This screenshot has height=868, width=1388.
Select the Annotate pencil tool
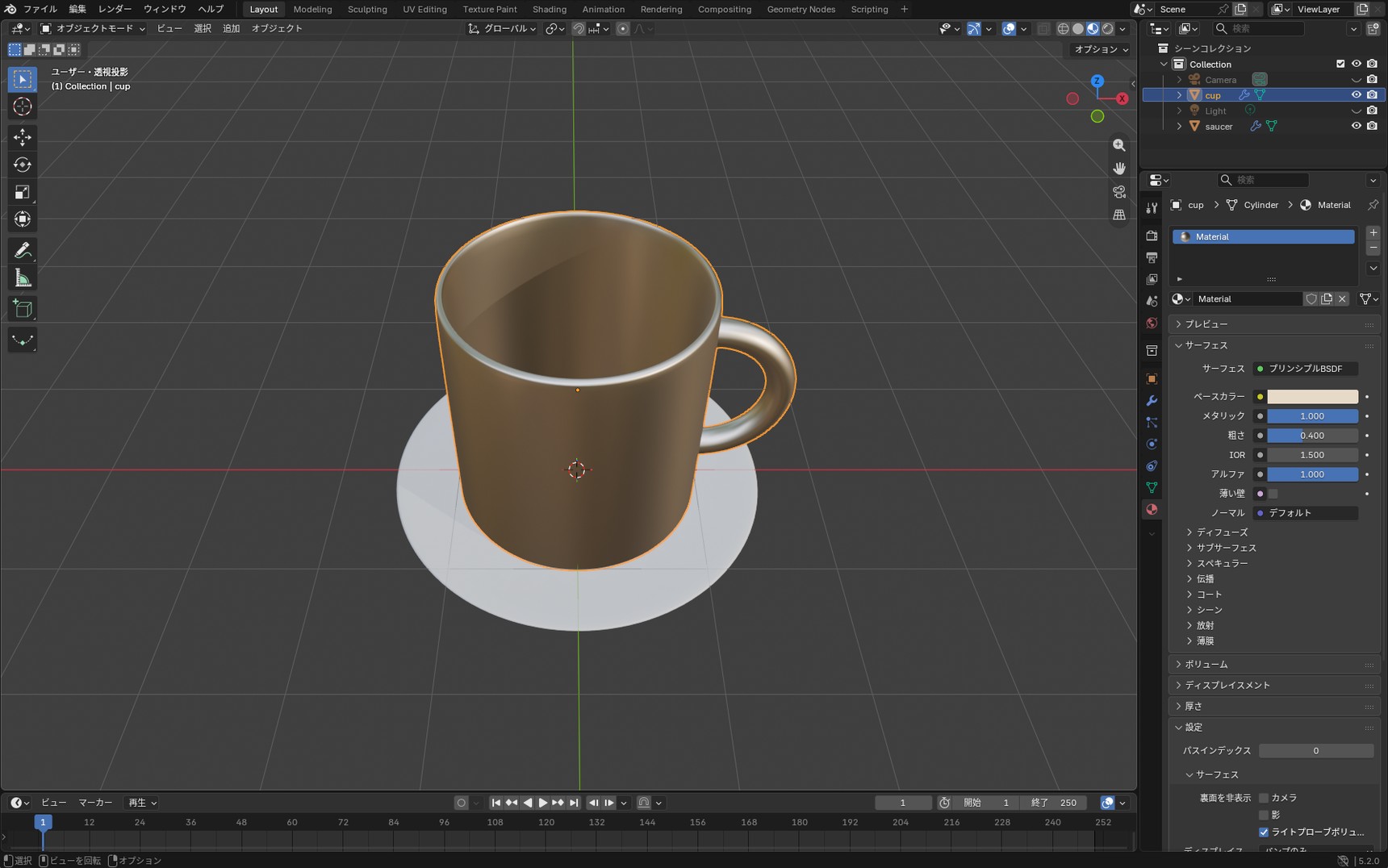coord(23,251)
